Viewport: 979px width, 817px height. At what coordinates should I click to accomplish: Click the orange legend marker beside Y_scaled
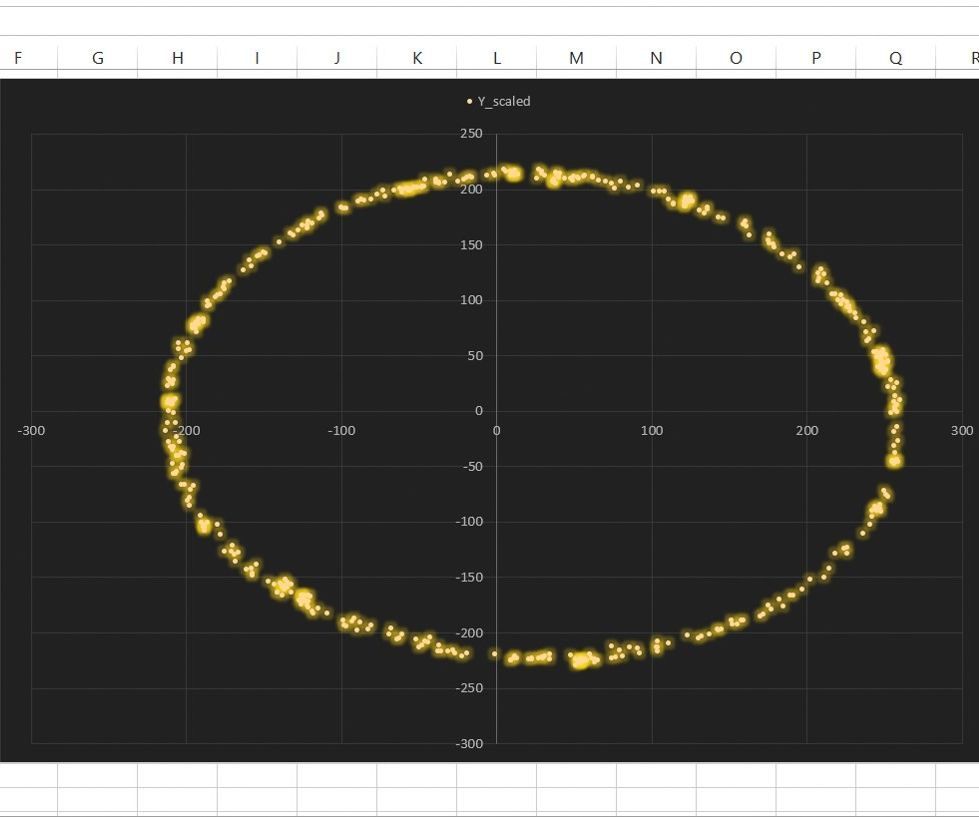[470, 101]
